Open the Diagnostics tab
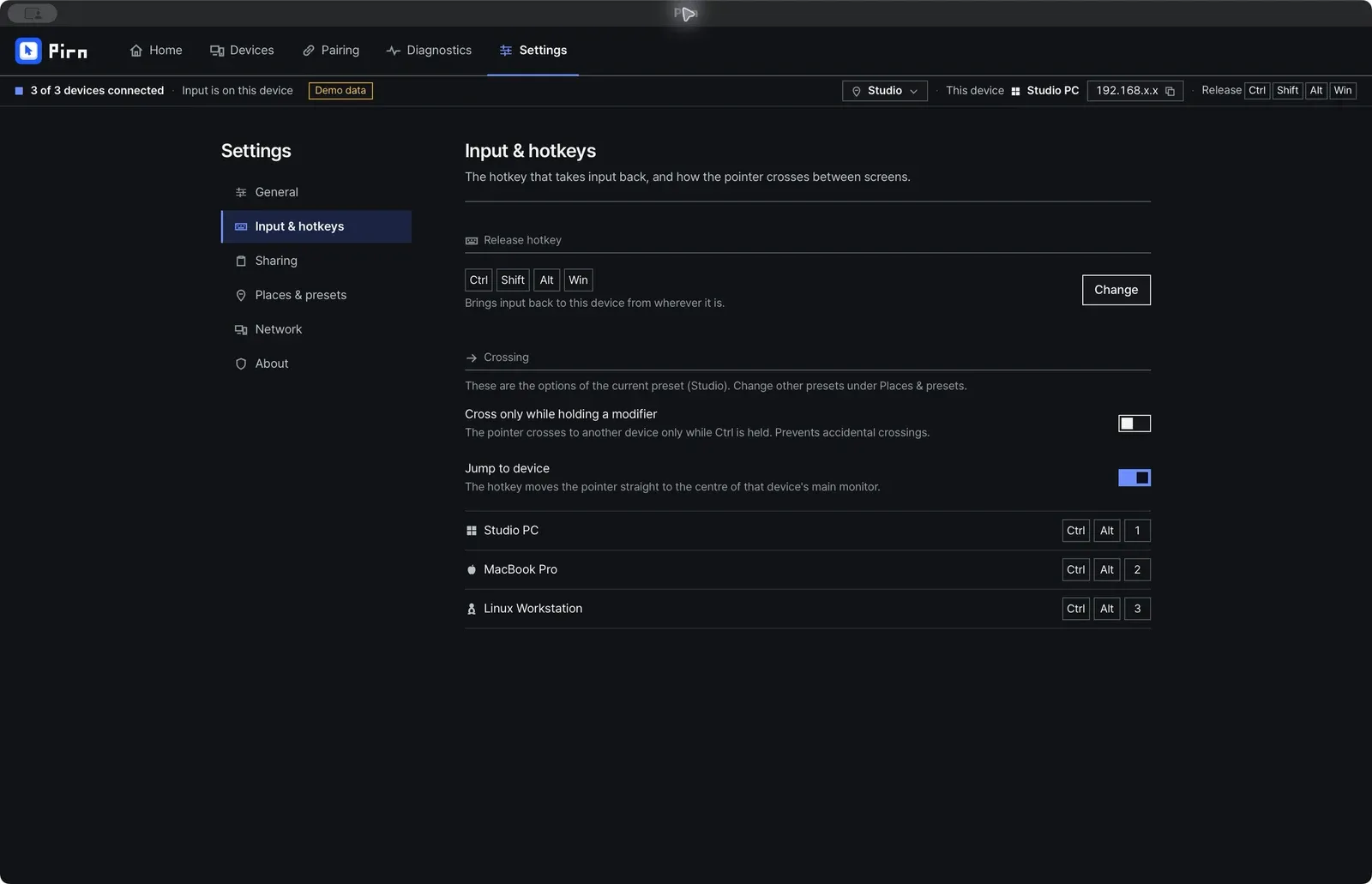Viewport: 1372px width, 884px height. pyautogui.click(x=429, y=51)
